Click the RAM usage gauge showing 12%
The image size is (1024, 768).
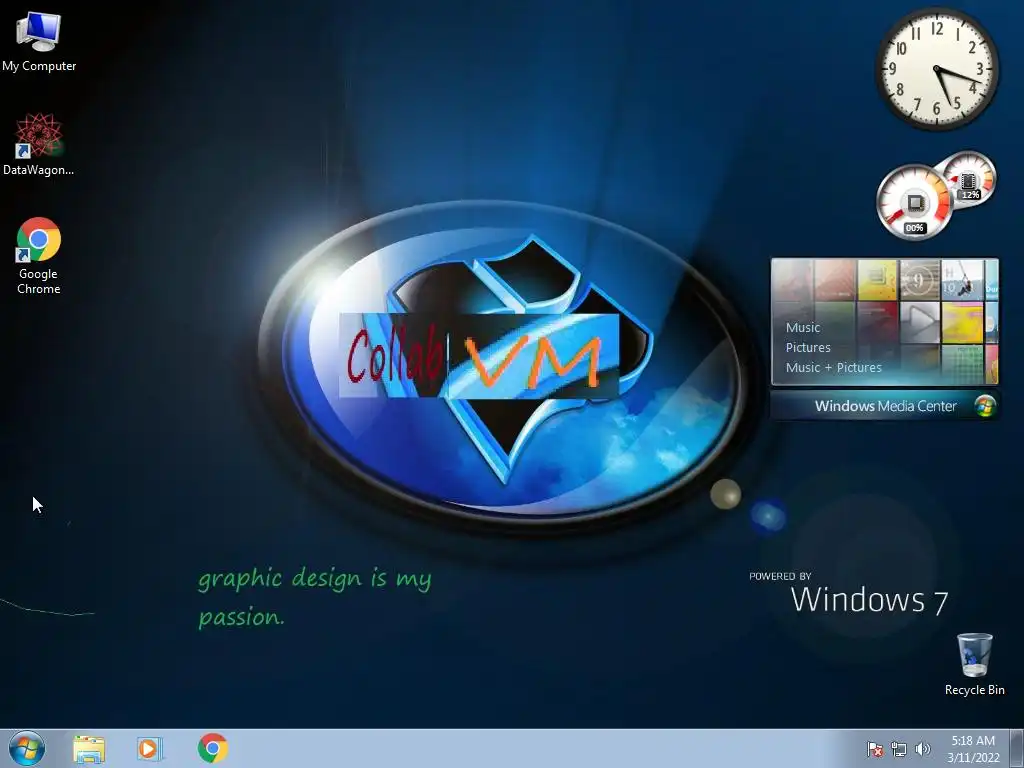pyautogui.click(x=970, y=178)
